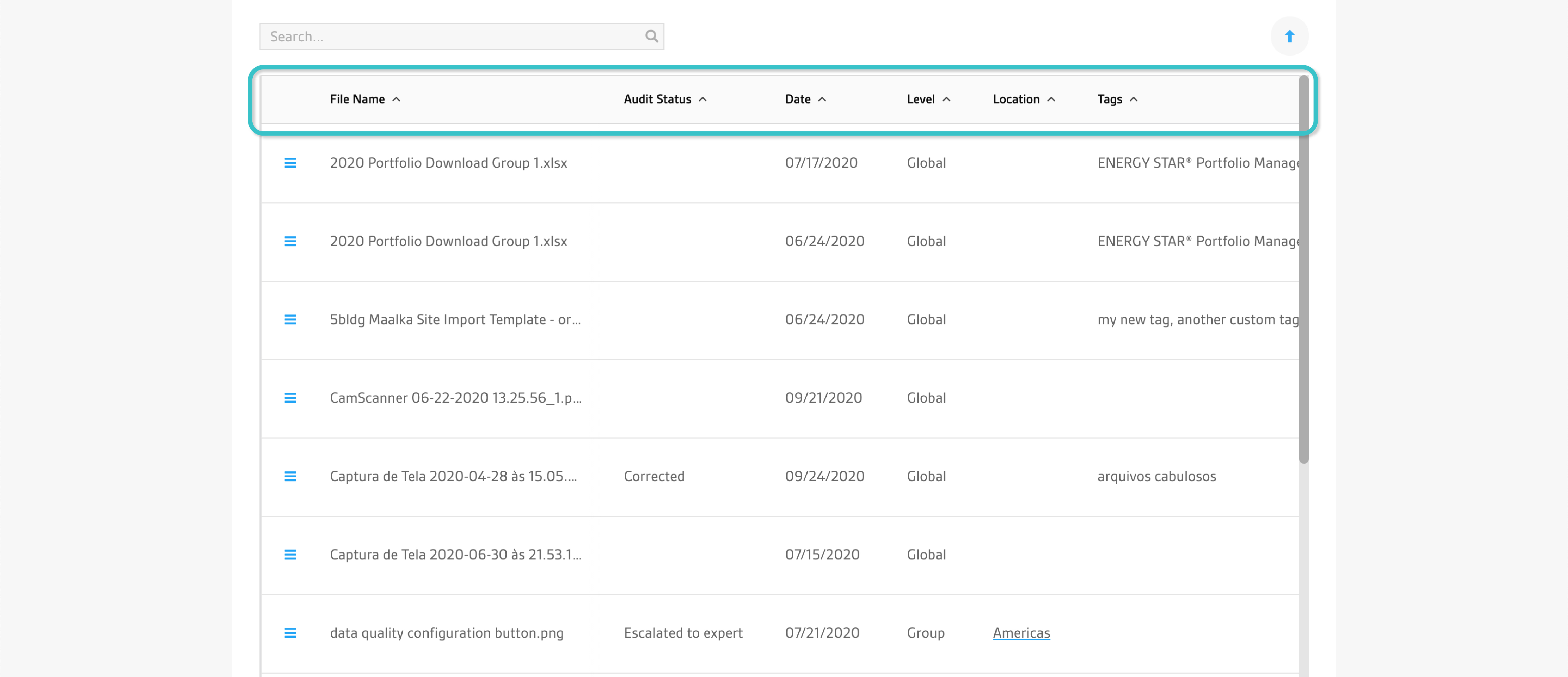The width and height of the screenshot is (1568, 677).
Task: Click the sort arrow beside File Name
Action: 396,100
